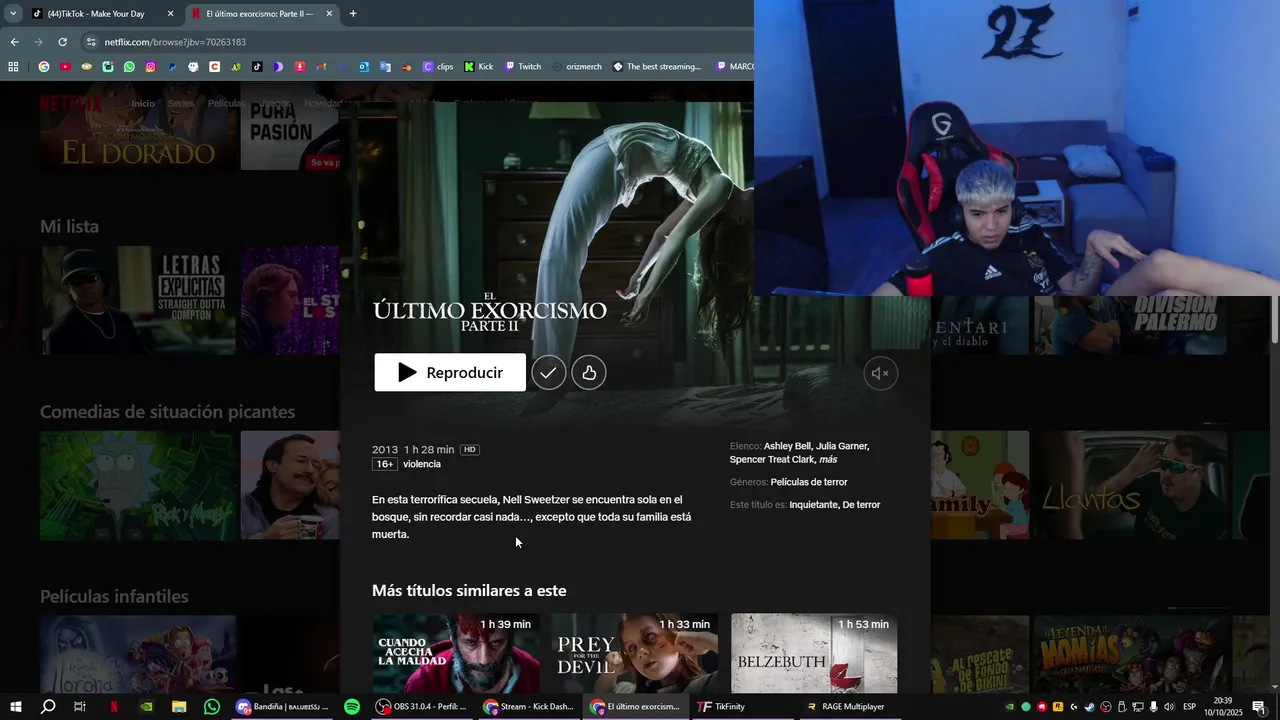Open File Explorer from the taskbar
1280x720 pixels.
click(179, 707)
